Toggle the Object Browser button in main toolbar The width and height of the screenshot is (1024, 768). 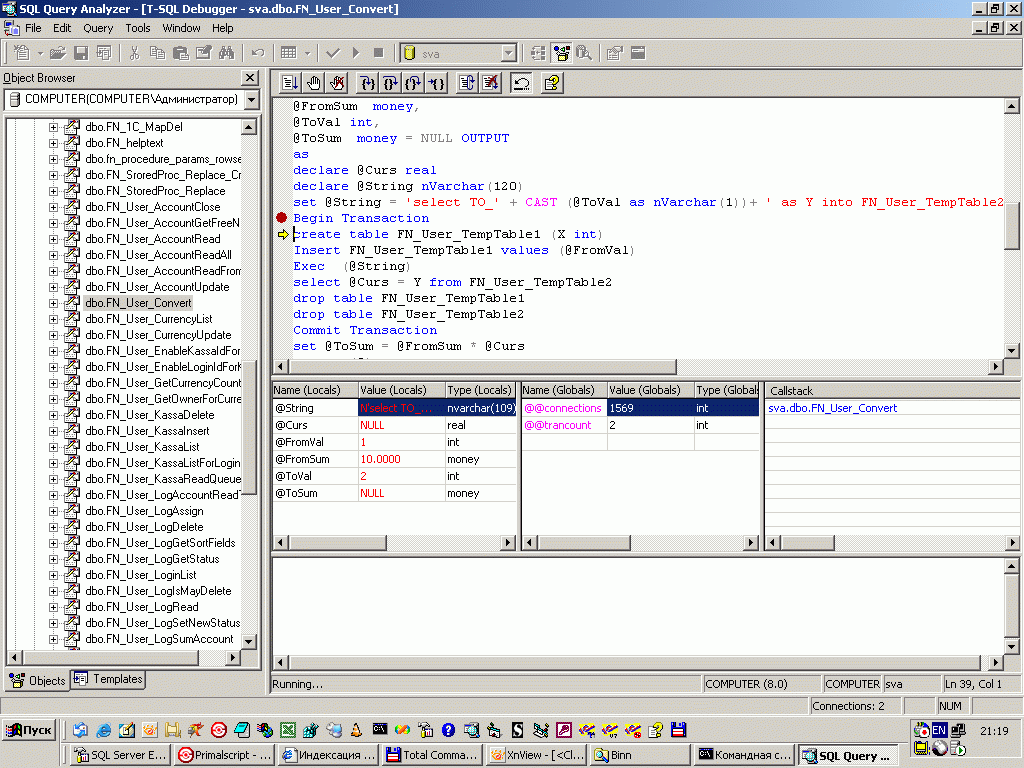pos(561,53)
